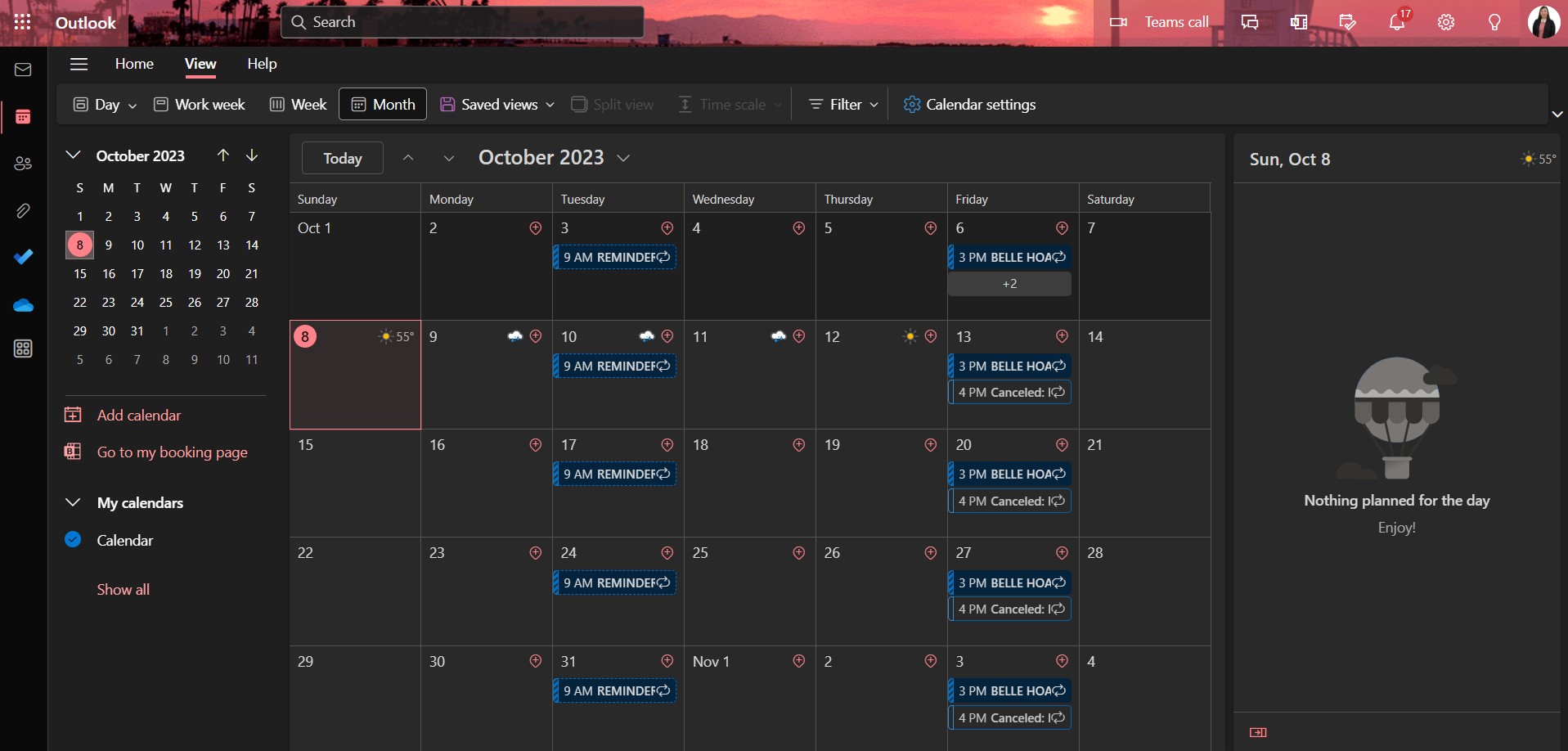Viewport: 1568px width, 751px height.
Task: Open the Help tab
Action: pos(262,64)
